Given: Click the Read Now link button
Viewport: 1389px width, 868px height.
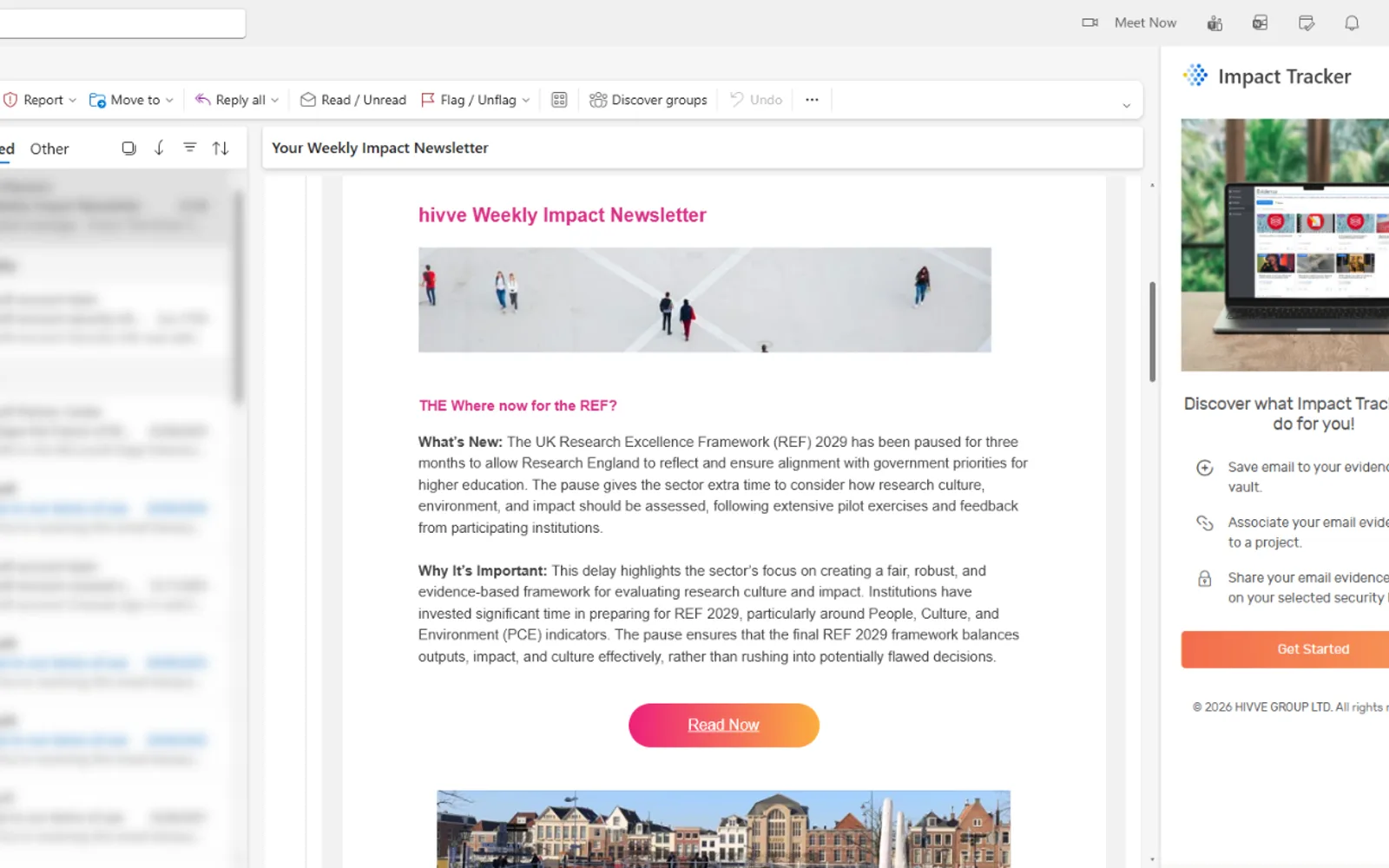Looking at the screenshot, I should (724, 725).
